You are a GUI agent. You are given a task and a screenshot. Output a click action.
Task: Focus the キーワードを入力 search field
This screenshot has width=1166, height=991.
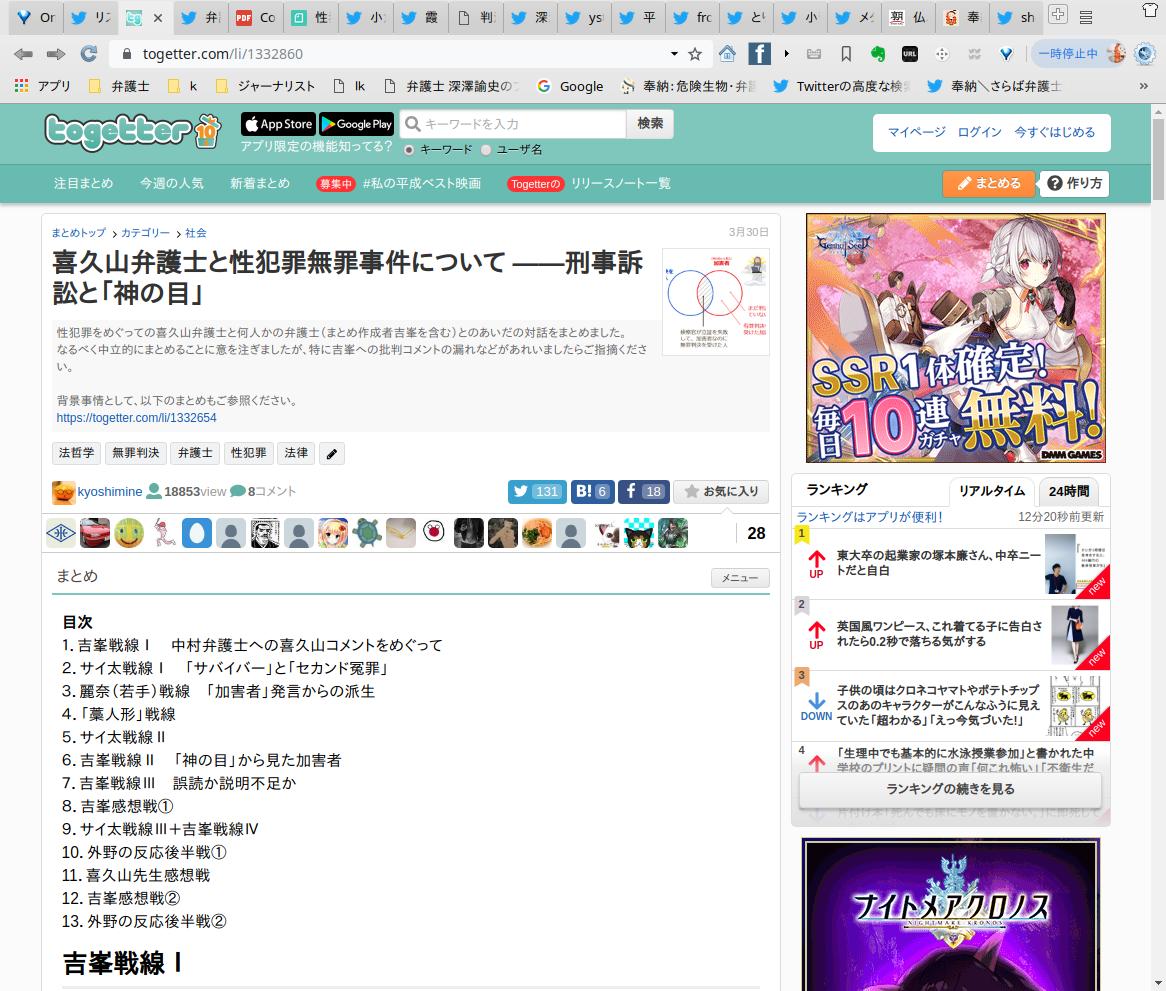tap(515, 123)
